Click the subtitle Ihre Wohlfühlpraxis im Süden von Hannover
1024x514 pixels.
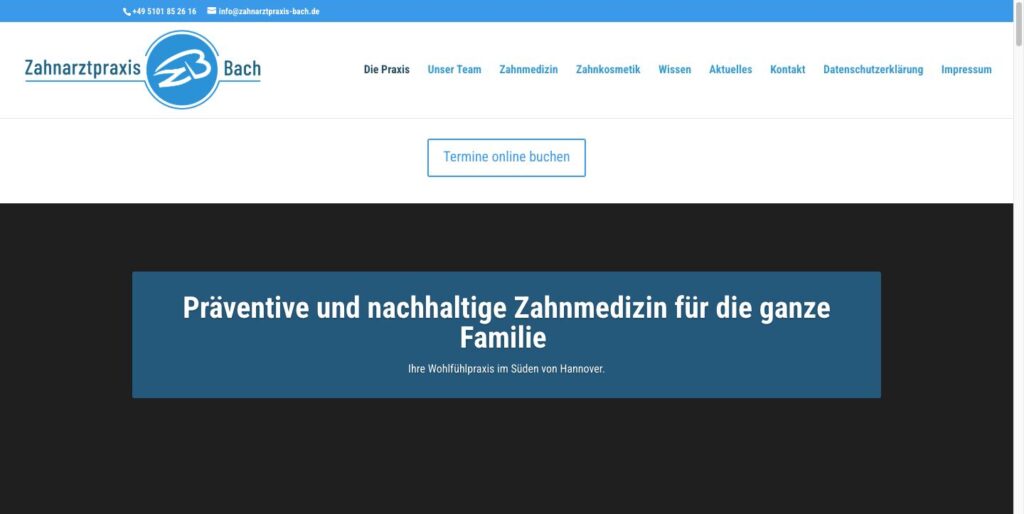506,369
